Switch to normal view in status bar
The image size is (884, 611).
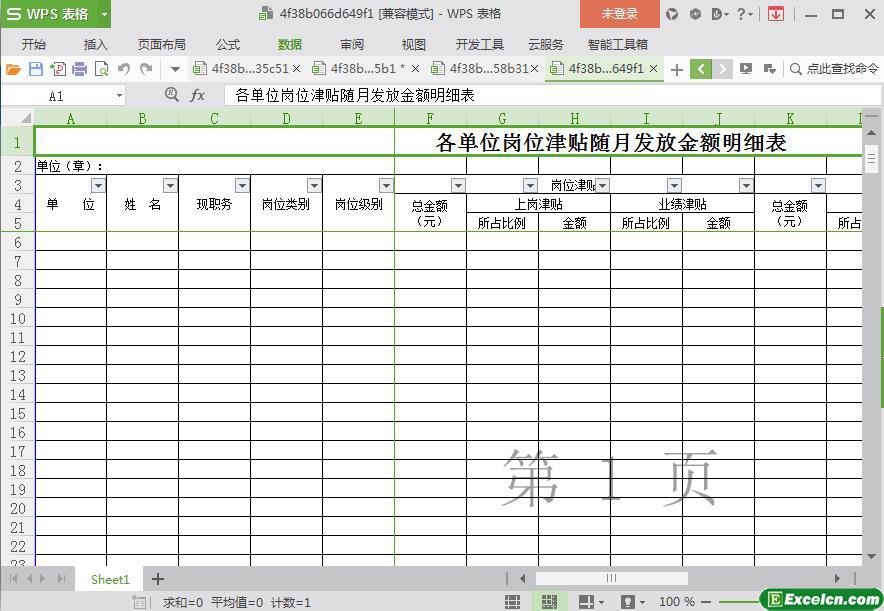coord(512,602)
